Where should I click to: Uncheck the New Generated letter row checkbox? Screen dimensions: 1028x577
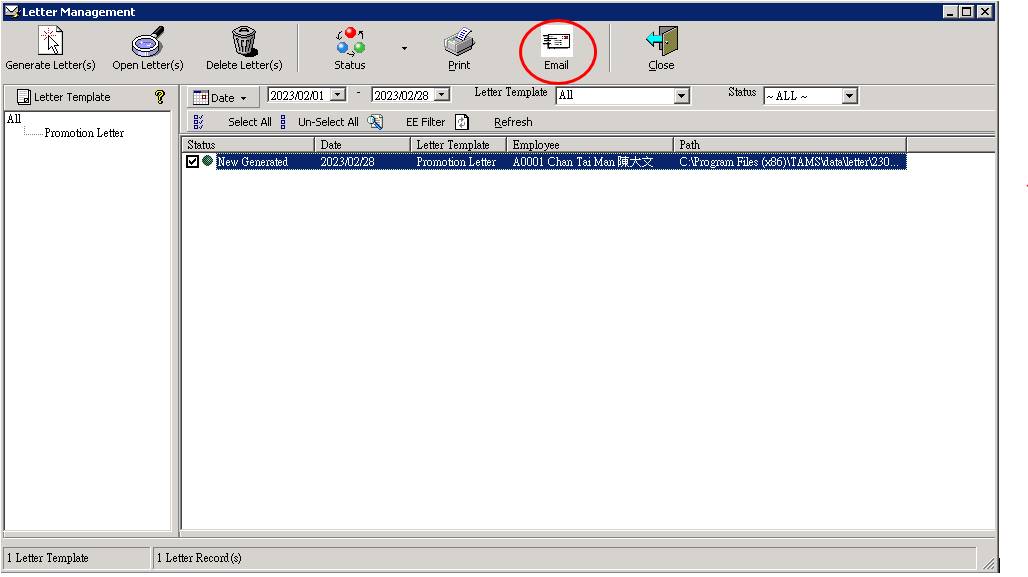tap(192, 161)
